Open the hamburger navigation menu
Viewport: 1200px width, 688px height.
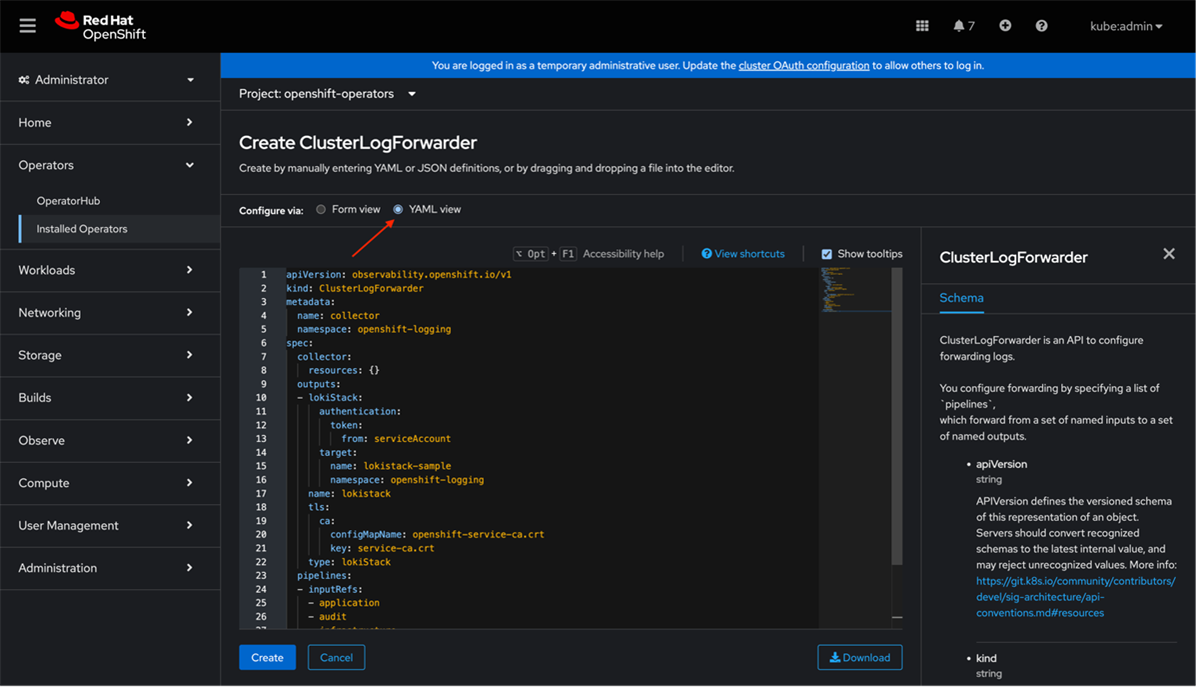tap(27, 26)
